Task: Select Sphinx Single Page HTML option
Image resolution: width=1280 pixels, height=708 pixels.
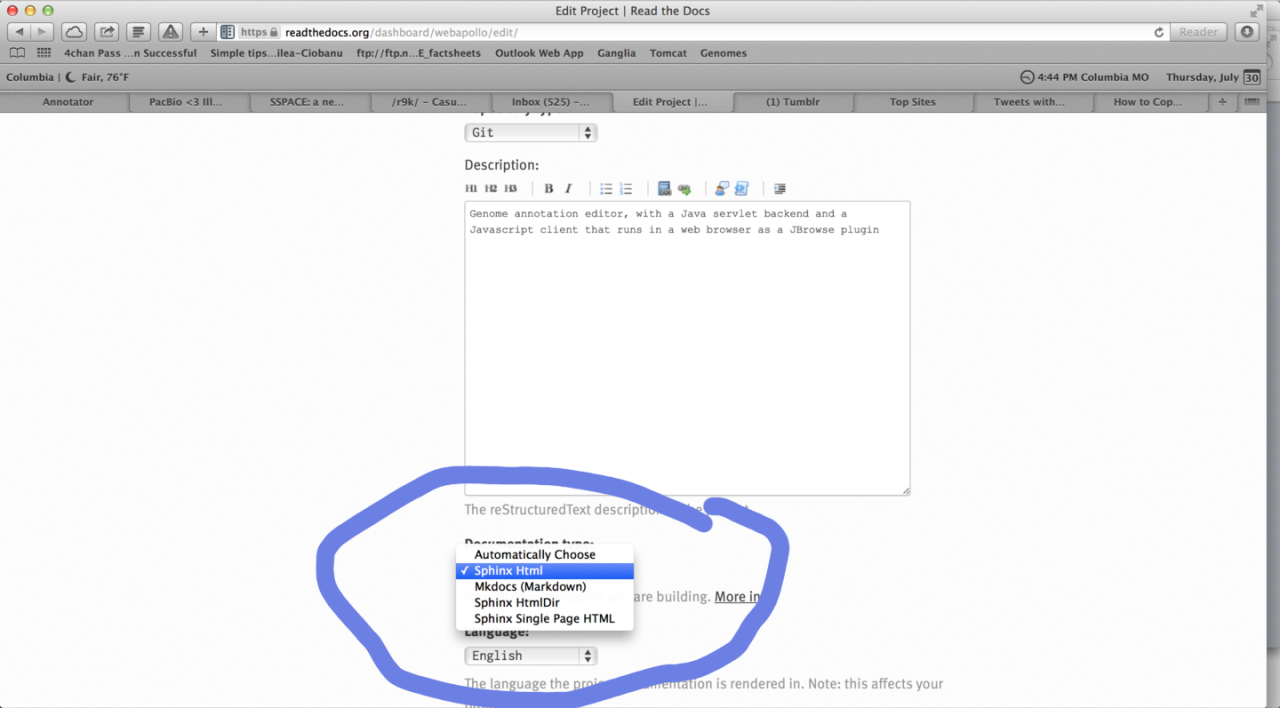Action: 544,619
